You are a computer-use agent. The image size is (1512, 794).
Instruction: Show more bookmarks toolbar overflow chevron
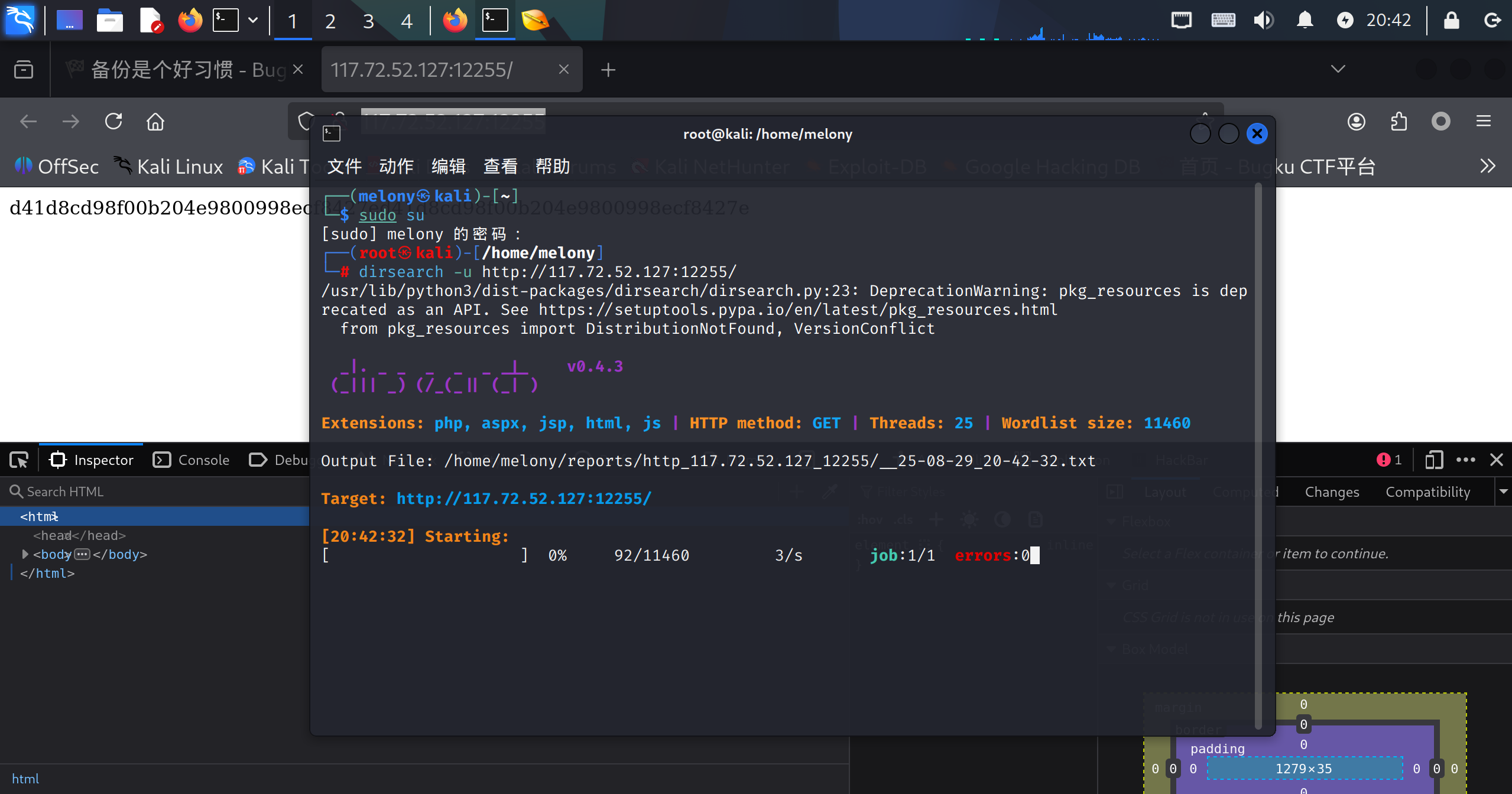tap(1487, 167)
